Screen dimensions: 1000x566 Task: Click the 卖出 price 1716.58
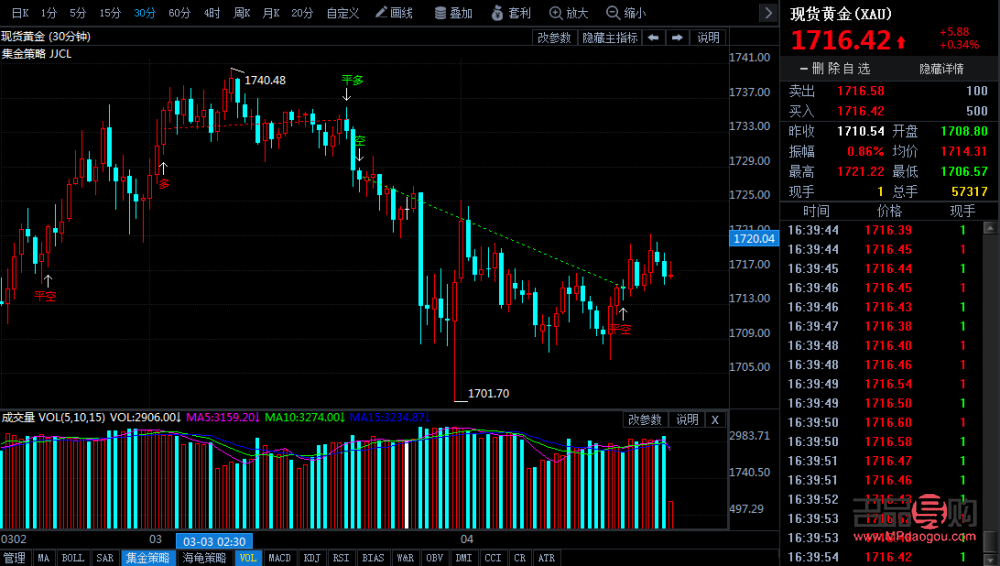[860, 91]
